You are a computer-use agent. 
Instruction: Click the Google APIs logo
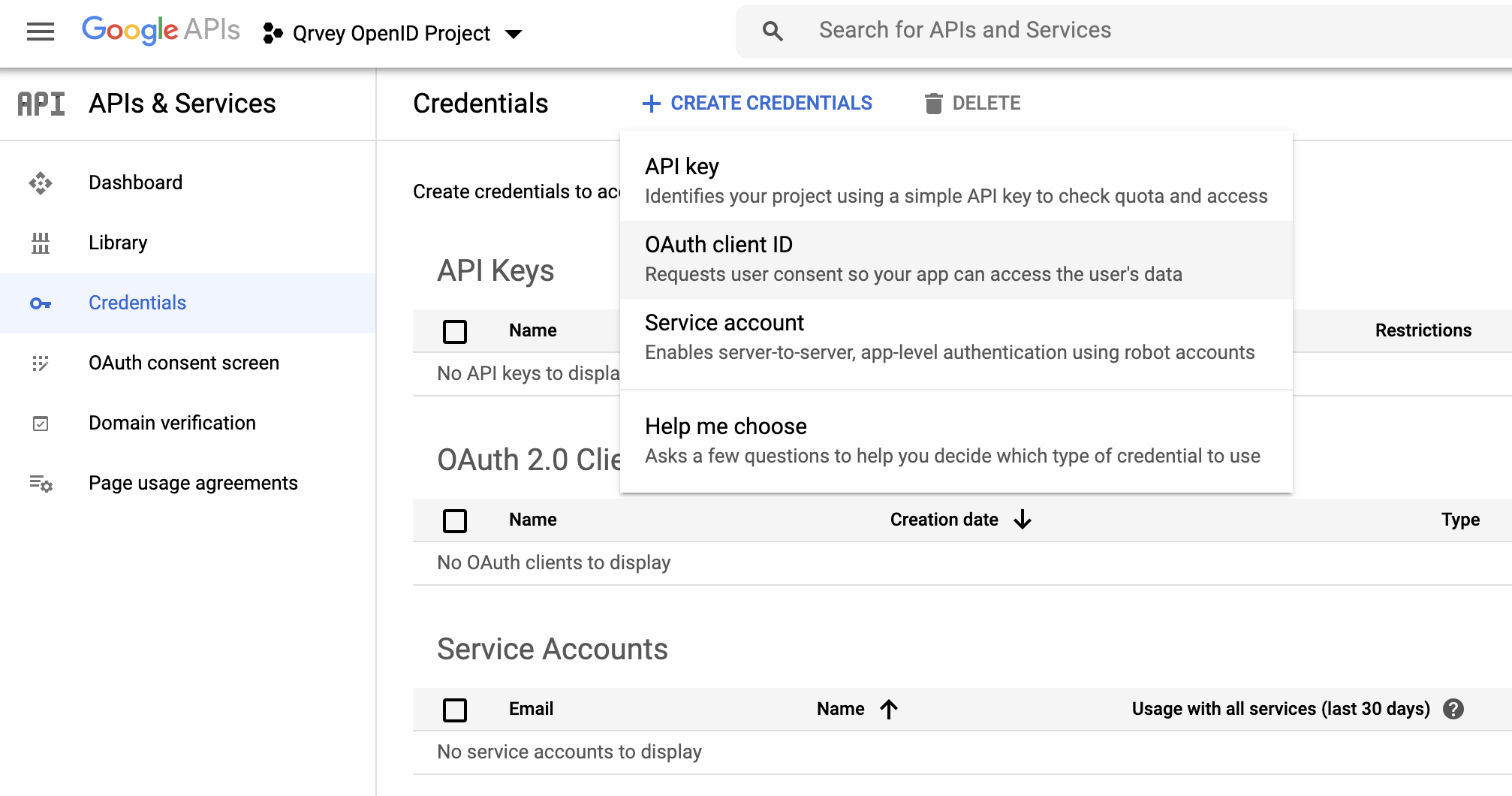161,31
